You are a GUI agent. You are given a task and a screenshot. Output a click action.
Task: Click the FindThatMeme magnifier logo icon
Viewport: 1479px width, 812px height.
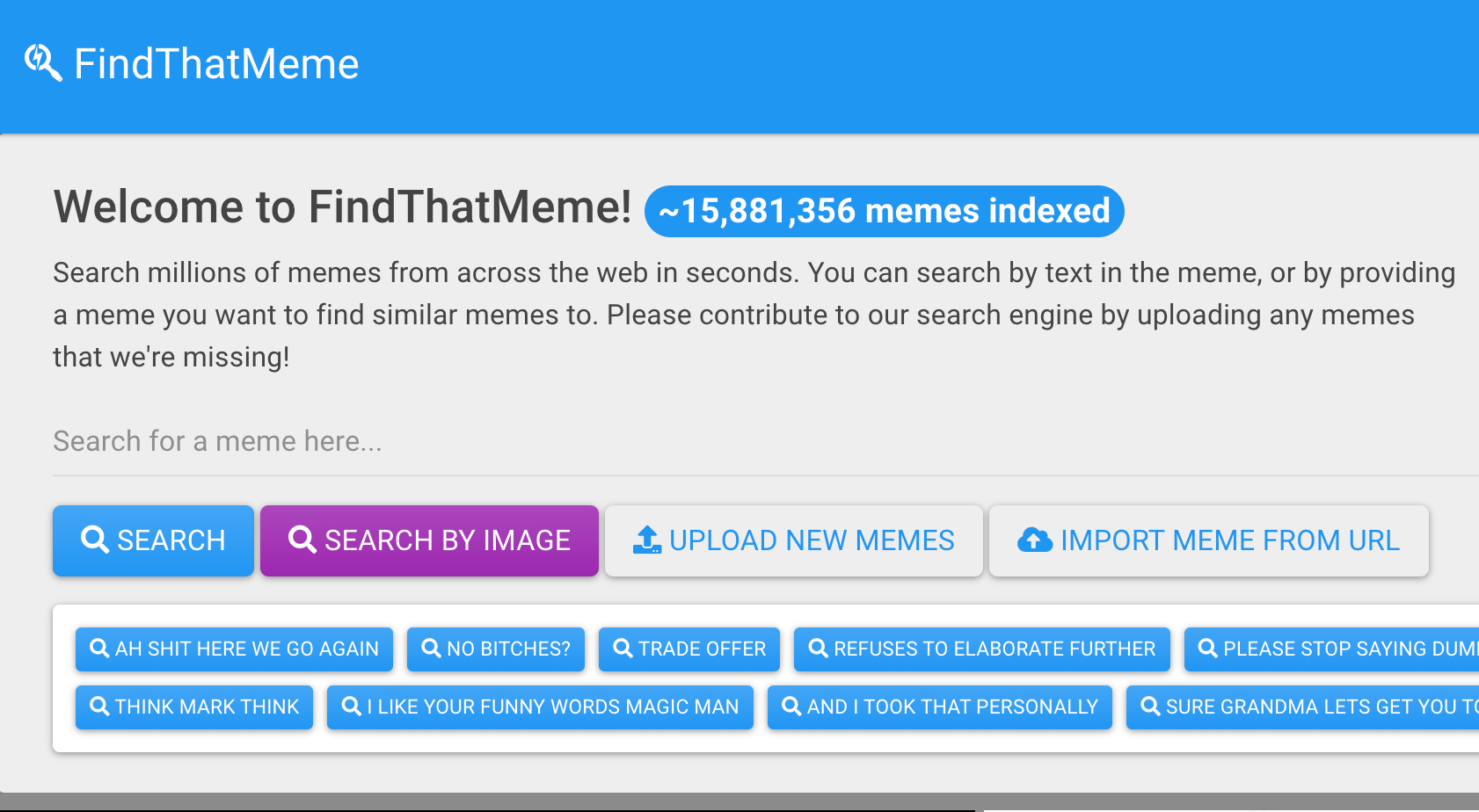tap(43, 63)
